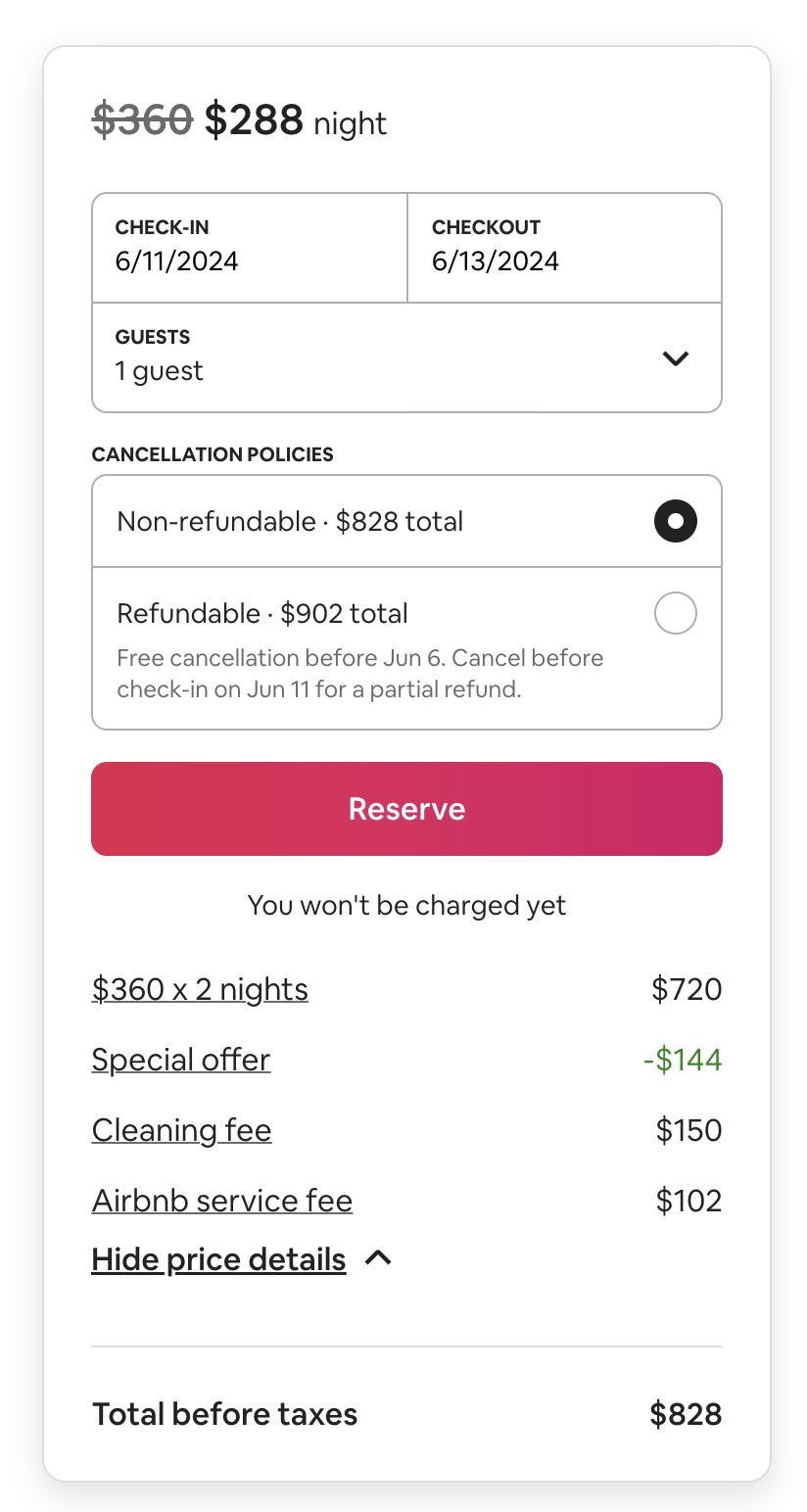Screen dimensions: 807x1512
Task: Click the 1 guest text
Action: click(x=160, y=371)
